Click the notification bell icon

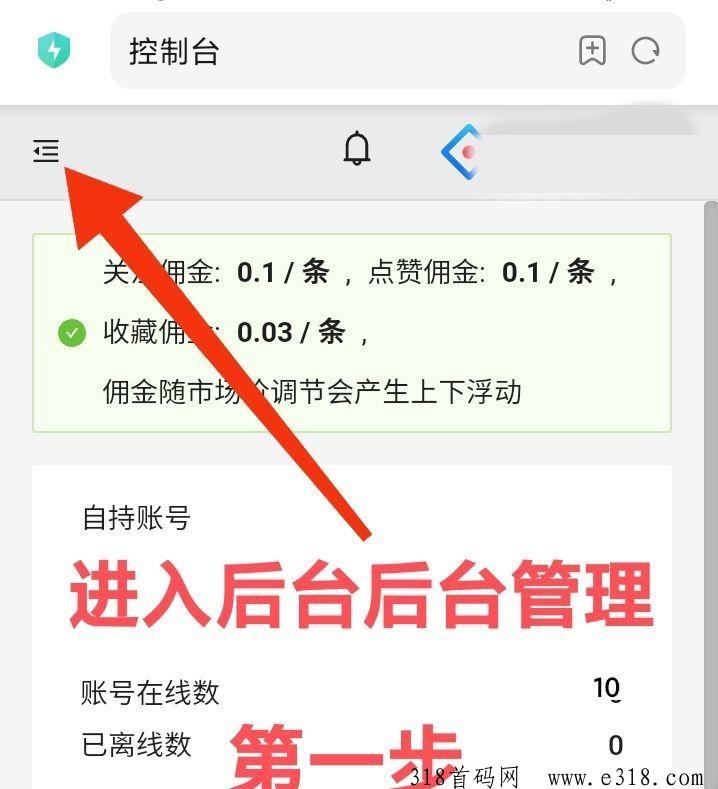click(x=357, y=148)
